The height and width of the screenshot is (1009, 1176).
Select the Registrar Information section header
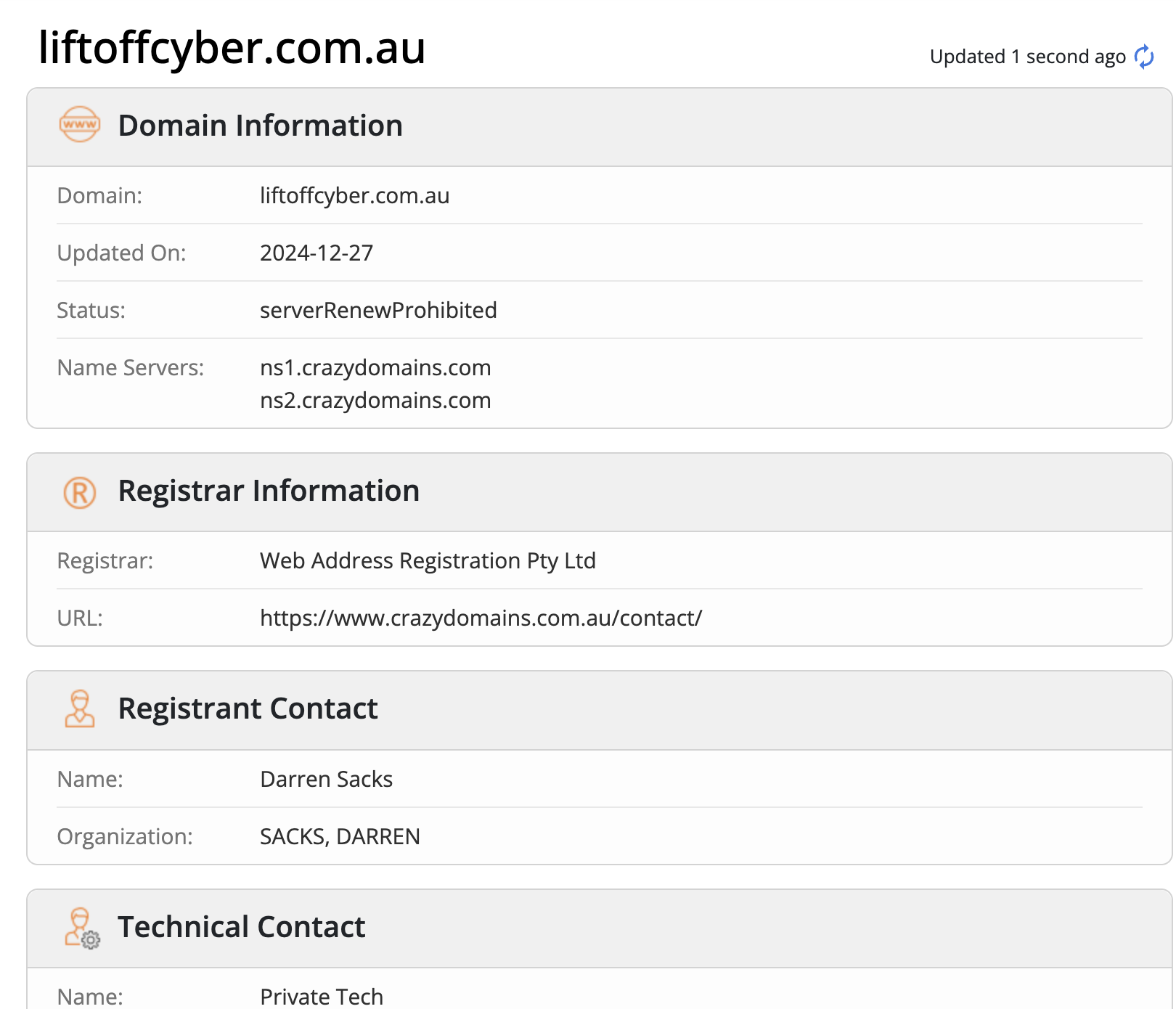pyautogui.click(x=600, y=492)
